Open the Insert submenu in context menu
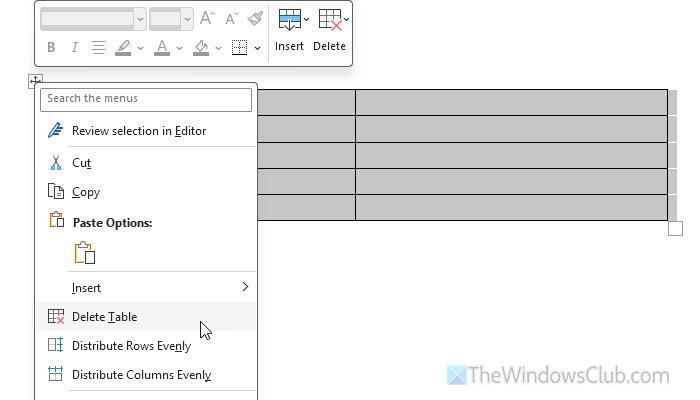 click(146, 288)
